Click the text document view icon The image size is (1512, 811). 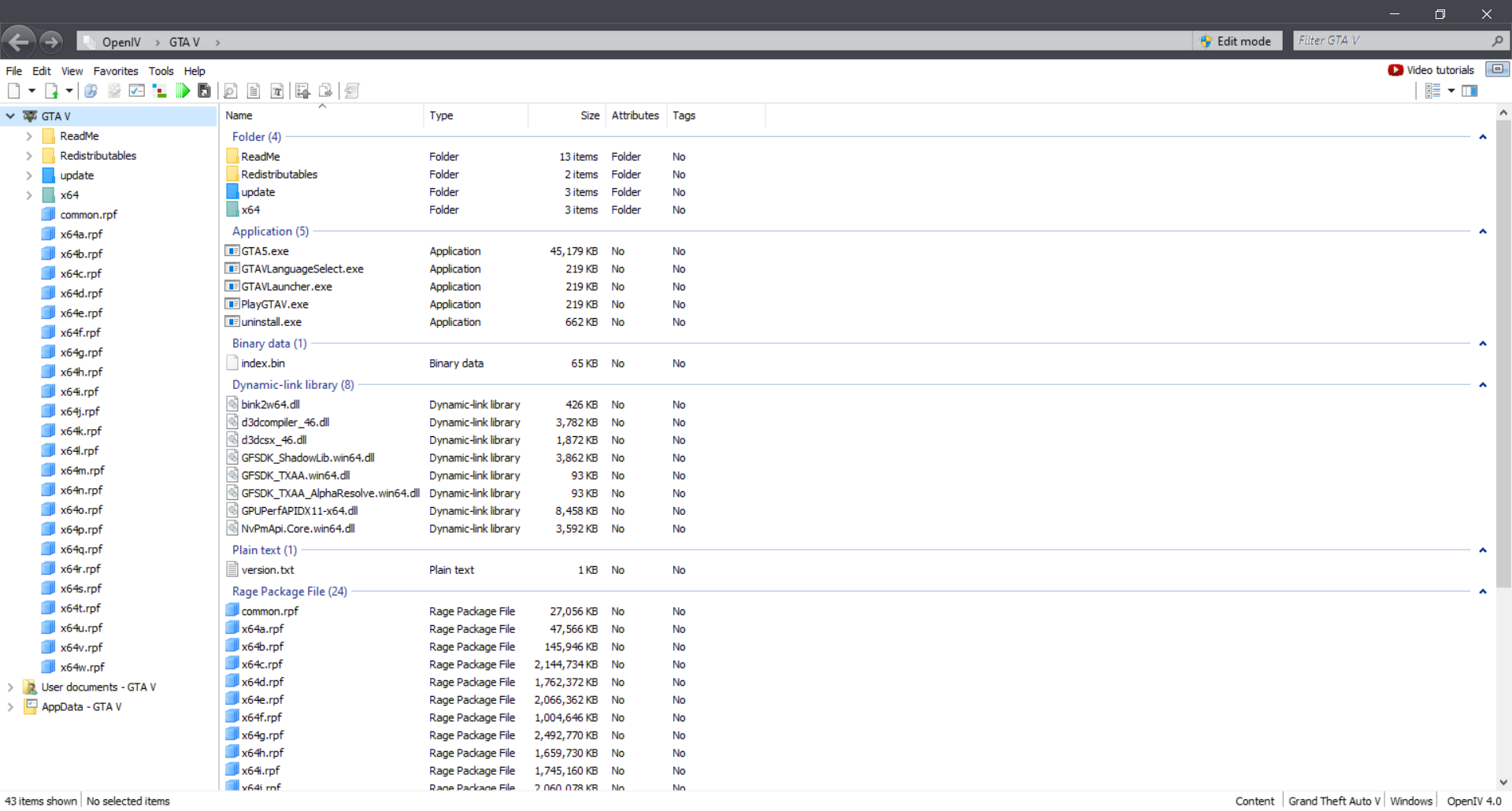254,91
